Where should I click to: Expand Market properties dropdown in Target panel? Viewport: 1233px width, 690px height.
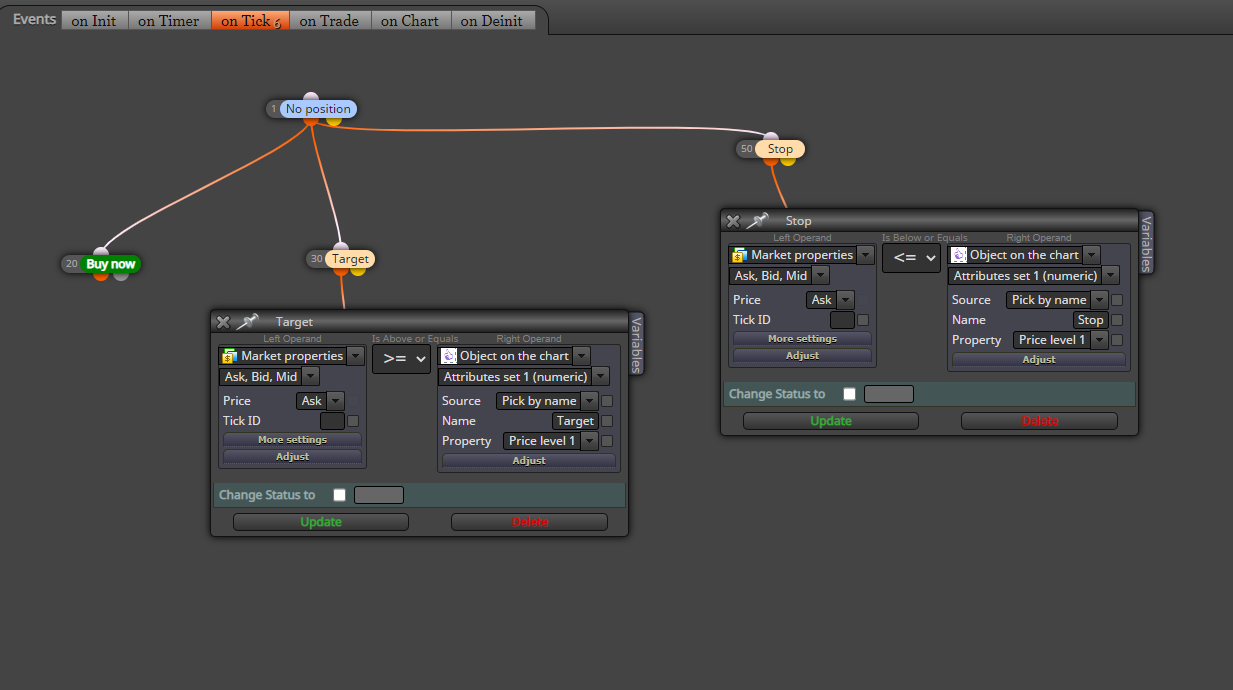click(355, 356)
